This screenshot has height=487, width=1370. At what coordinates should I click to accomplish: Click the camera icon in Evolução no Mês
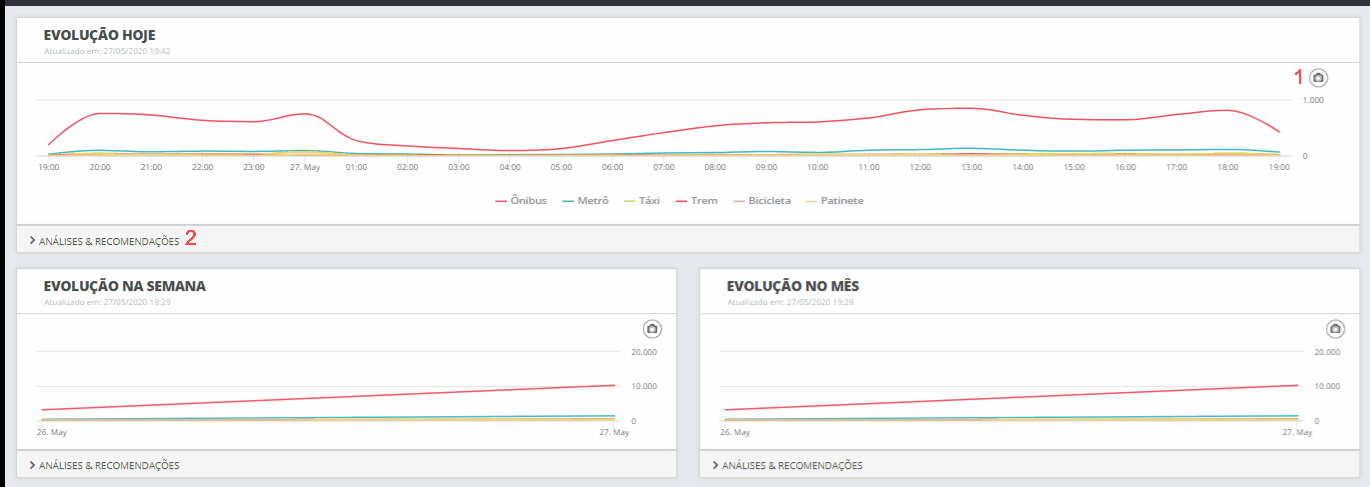click(x=1334, y=329)
